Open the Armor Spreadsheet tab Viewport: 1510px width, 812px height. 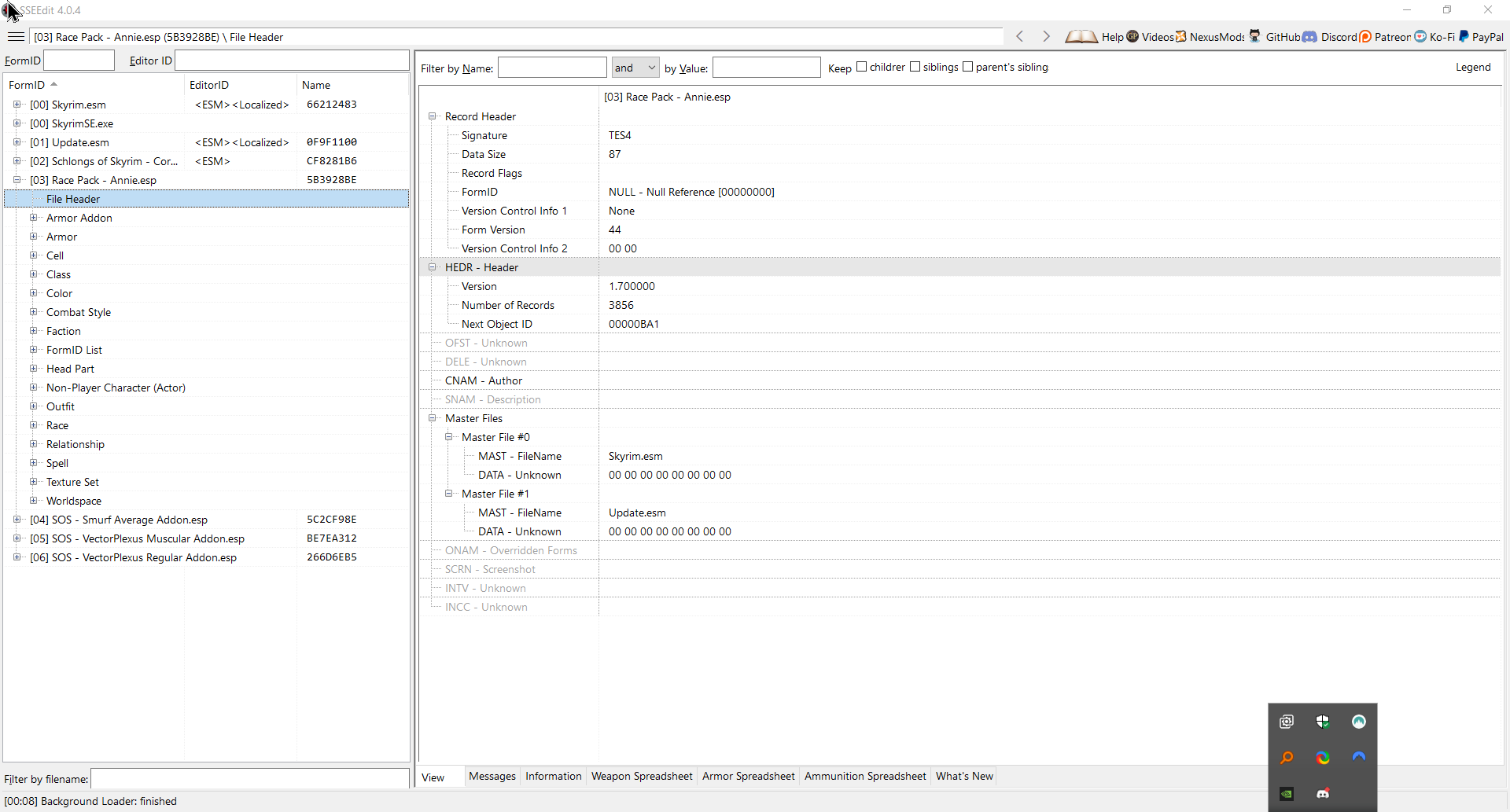pyautogui.click(x=749, y=777)
